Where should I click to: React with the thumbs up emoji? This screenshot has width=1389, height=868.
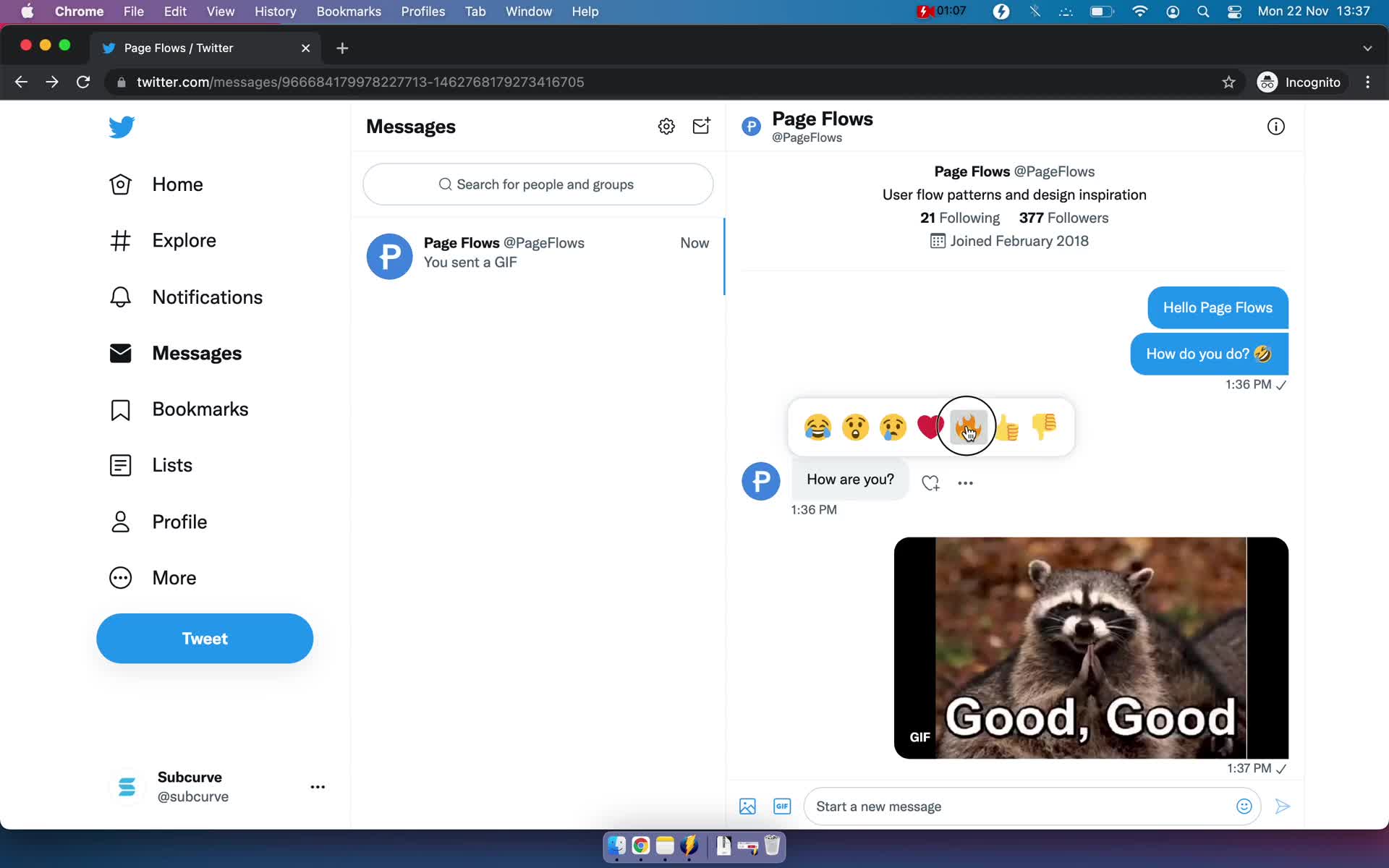pos(1006,427)
